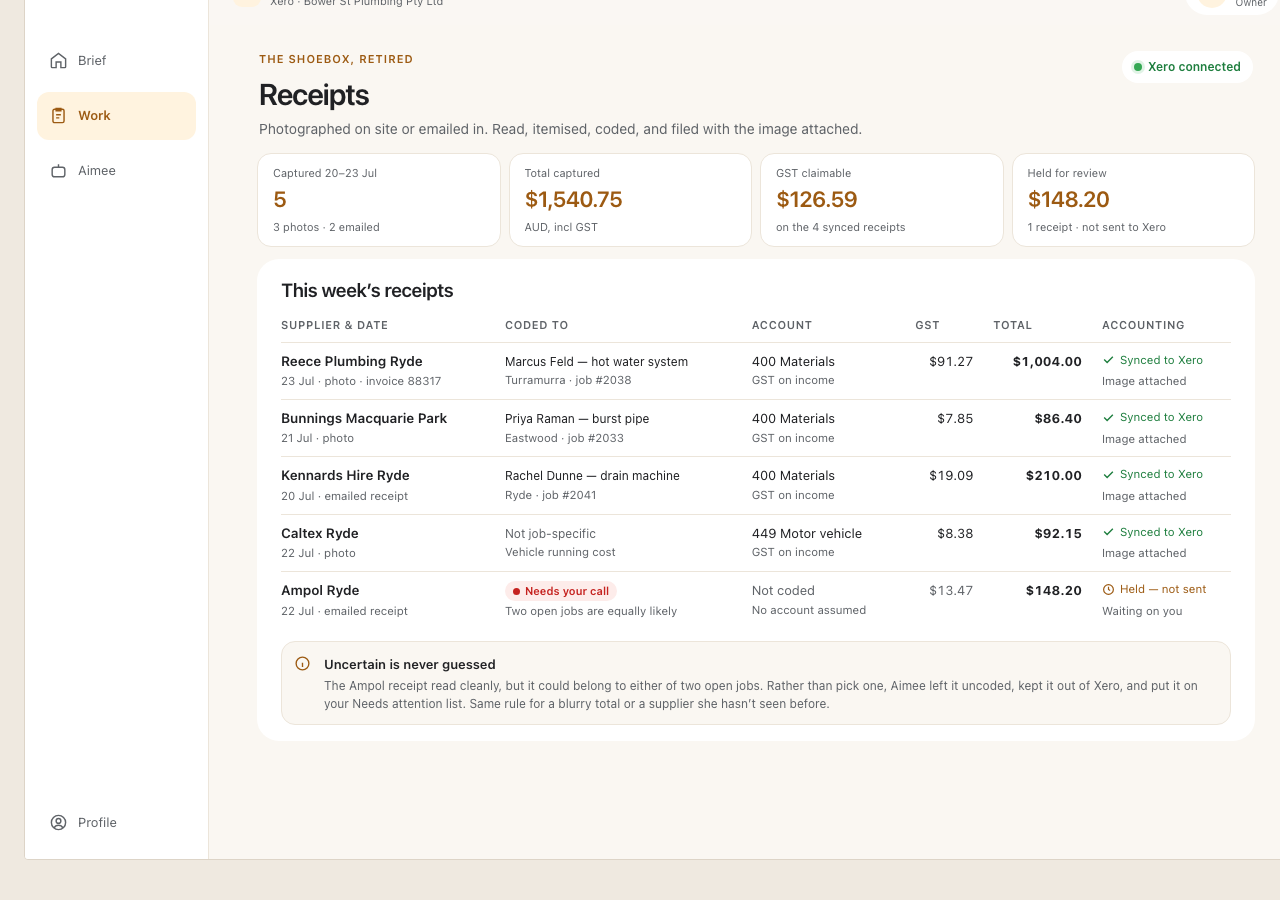The image size is (1280, 900).
Task: Click the Ryde · job #2041 text
Action: [551, 495]
